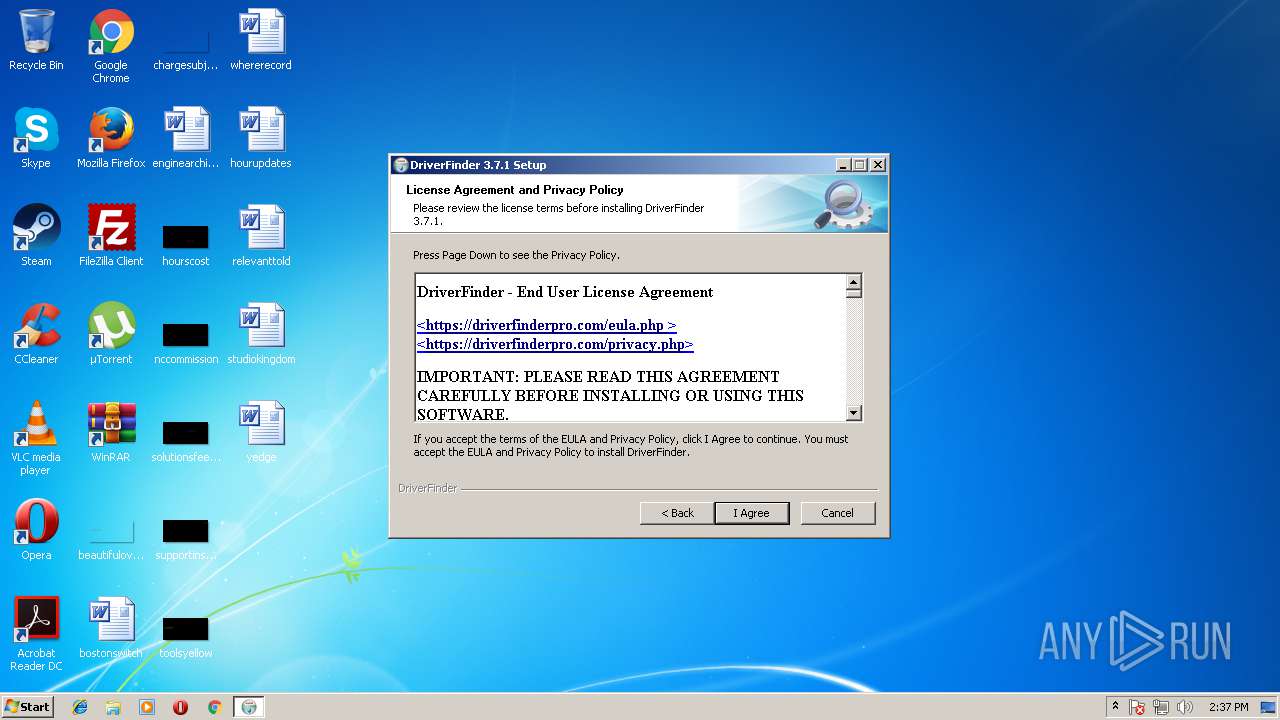This screenshot has height=720, width=1280.
Task: Open Action Center flag tray icon
Action: click(x=1138, y=707)
